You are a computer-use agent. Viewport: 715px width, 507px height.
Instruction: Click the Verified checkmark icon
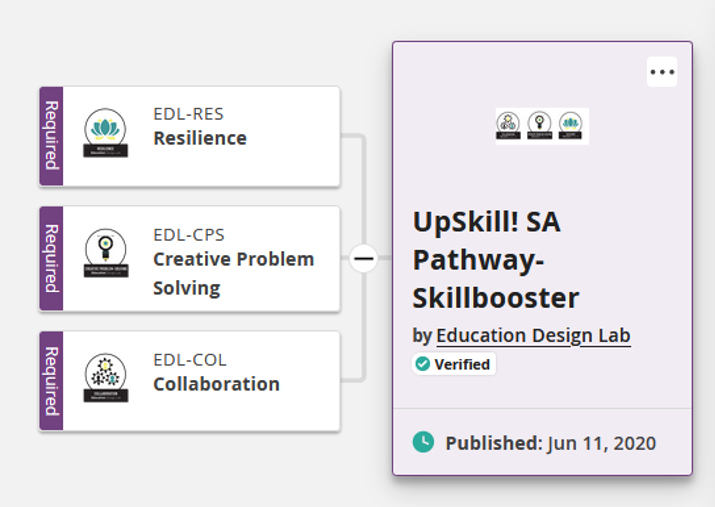click(423, 364)
